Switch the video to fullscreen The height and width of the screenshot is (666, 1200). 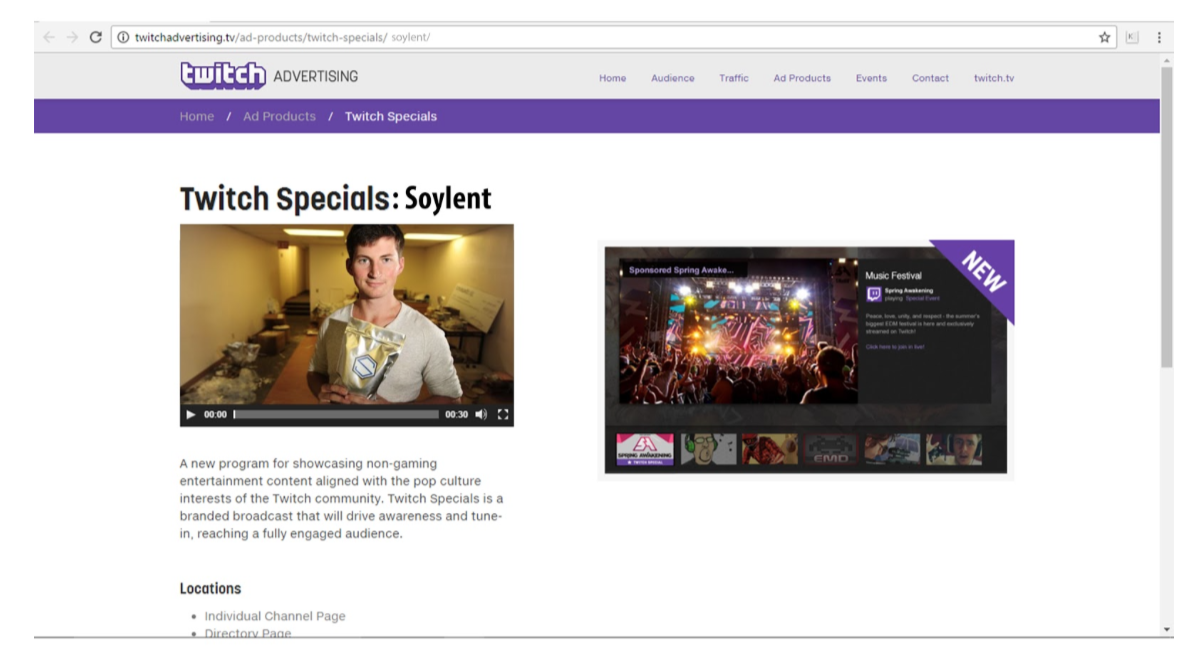[503, 414]
